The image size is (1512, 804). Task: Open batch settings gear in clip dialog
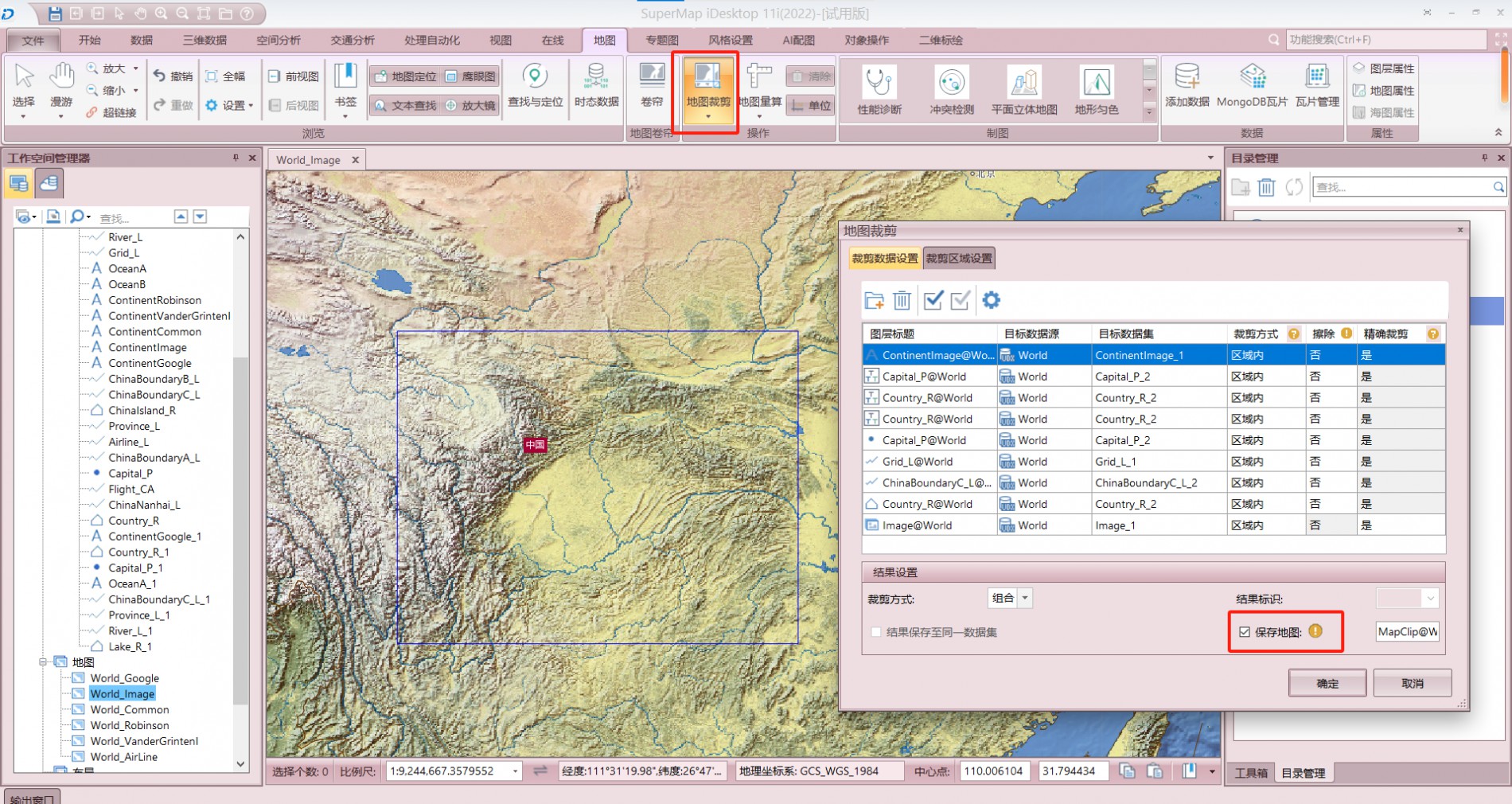[991, 300]
